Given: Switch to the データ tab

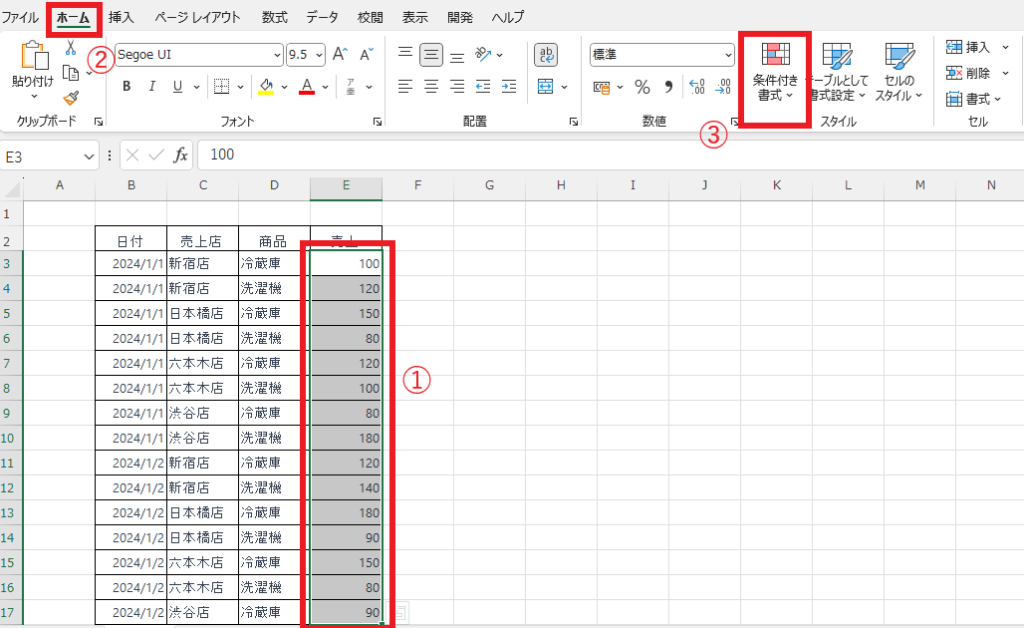Looking at the screenshot, I should pos(323,18).
